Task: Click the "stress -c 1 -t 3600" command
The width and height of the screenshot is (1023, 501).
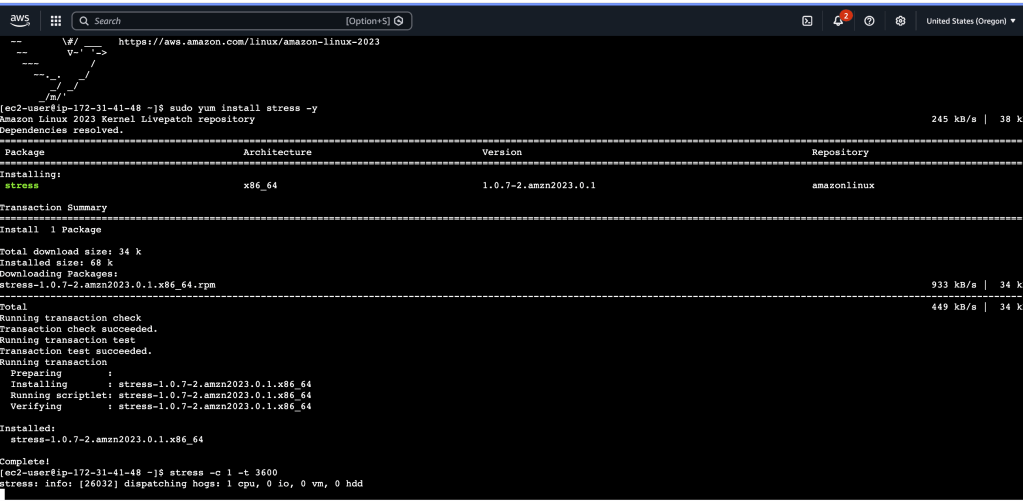Action: 223,472
